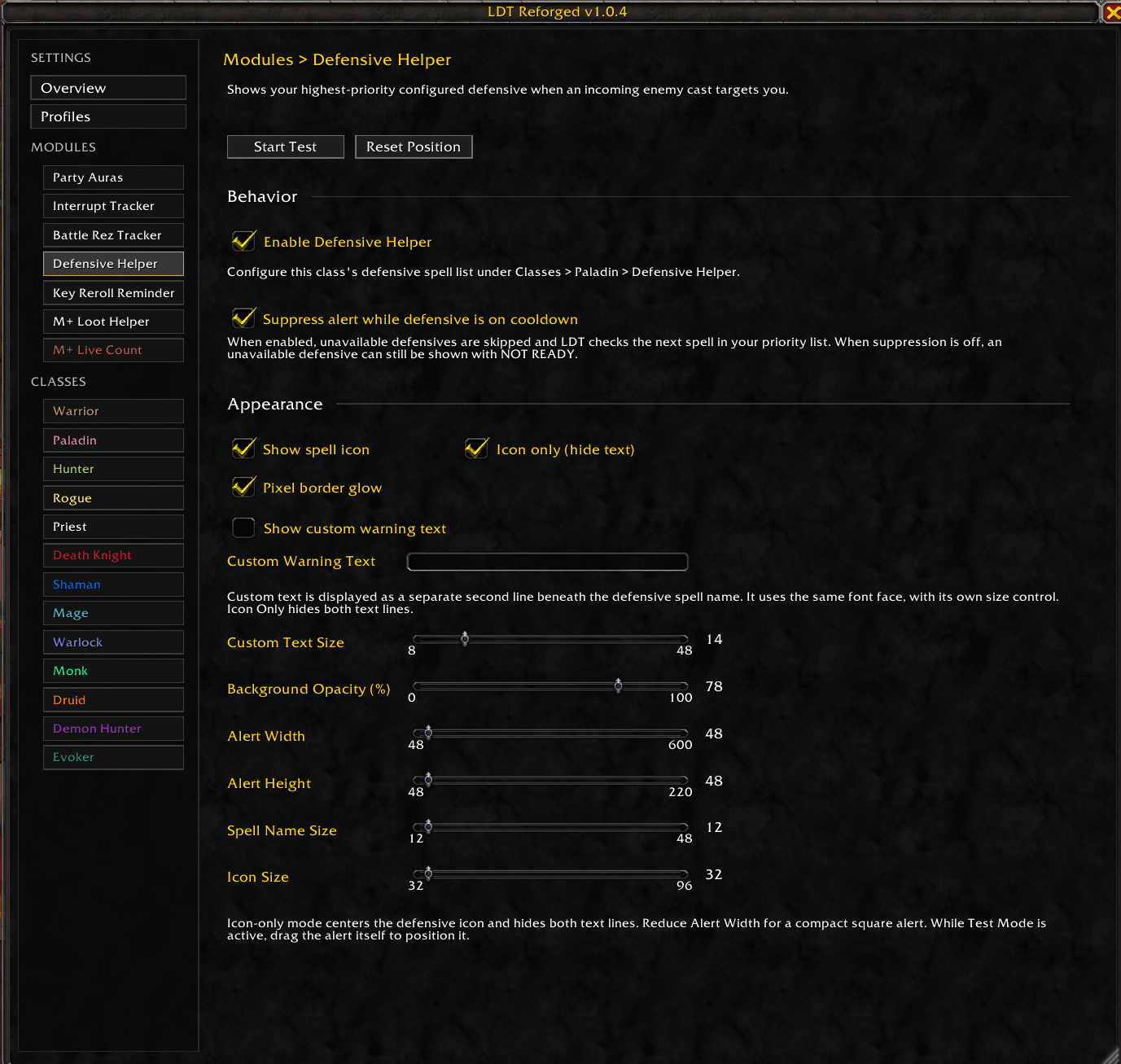Screen dimensions: 1121x1064
Task: Open the Death Knight class settings
Action: click(113, 555)
